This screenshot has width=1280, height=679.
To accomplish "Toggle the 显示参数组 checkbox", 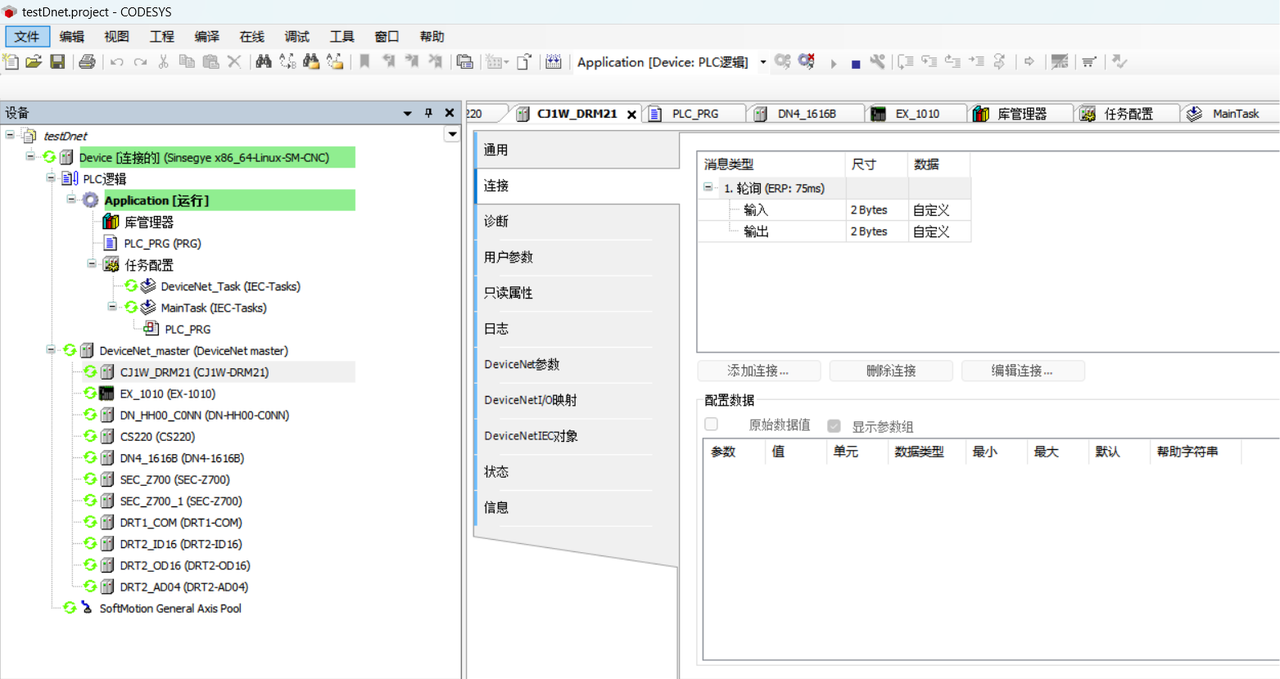I will click(834, 426).
